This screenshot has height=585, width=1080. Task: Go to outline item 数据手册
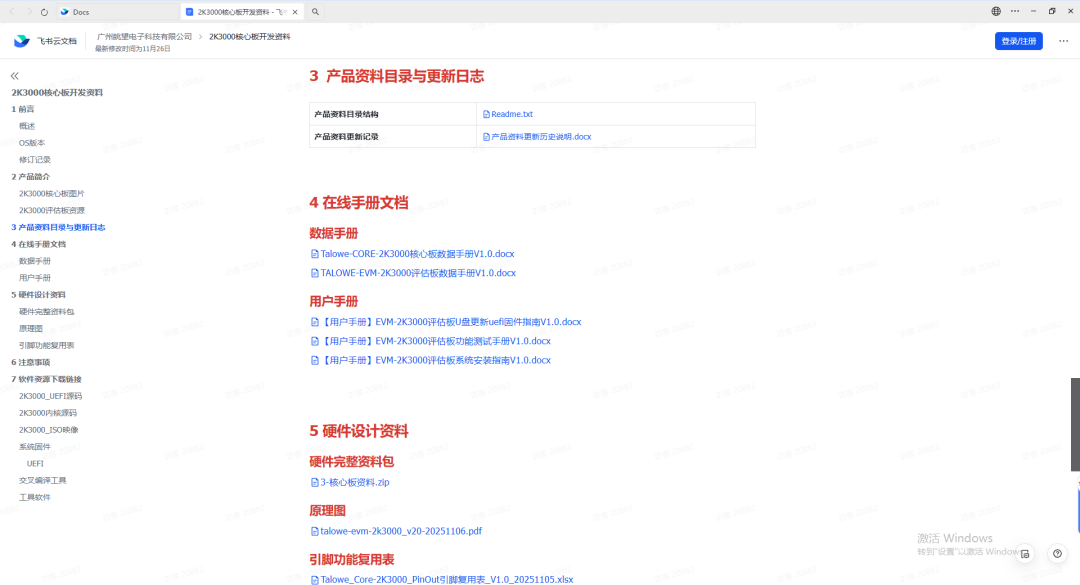34,261
